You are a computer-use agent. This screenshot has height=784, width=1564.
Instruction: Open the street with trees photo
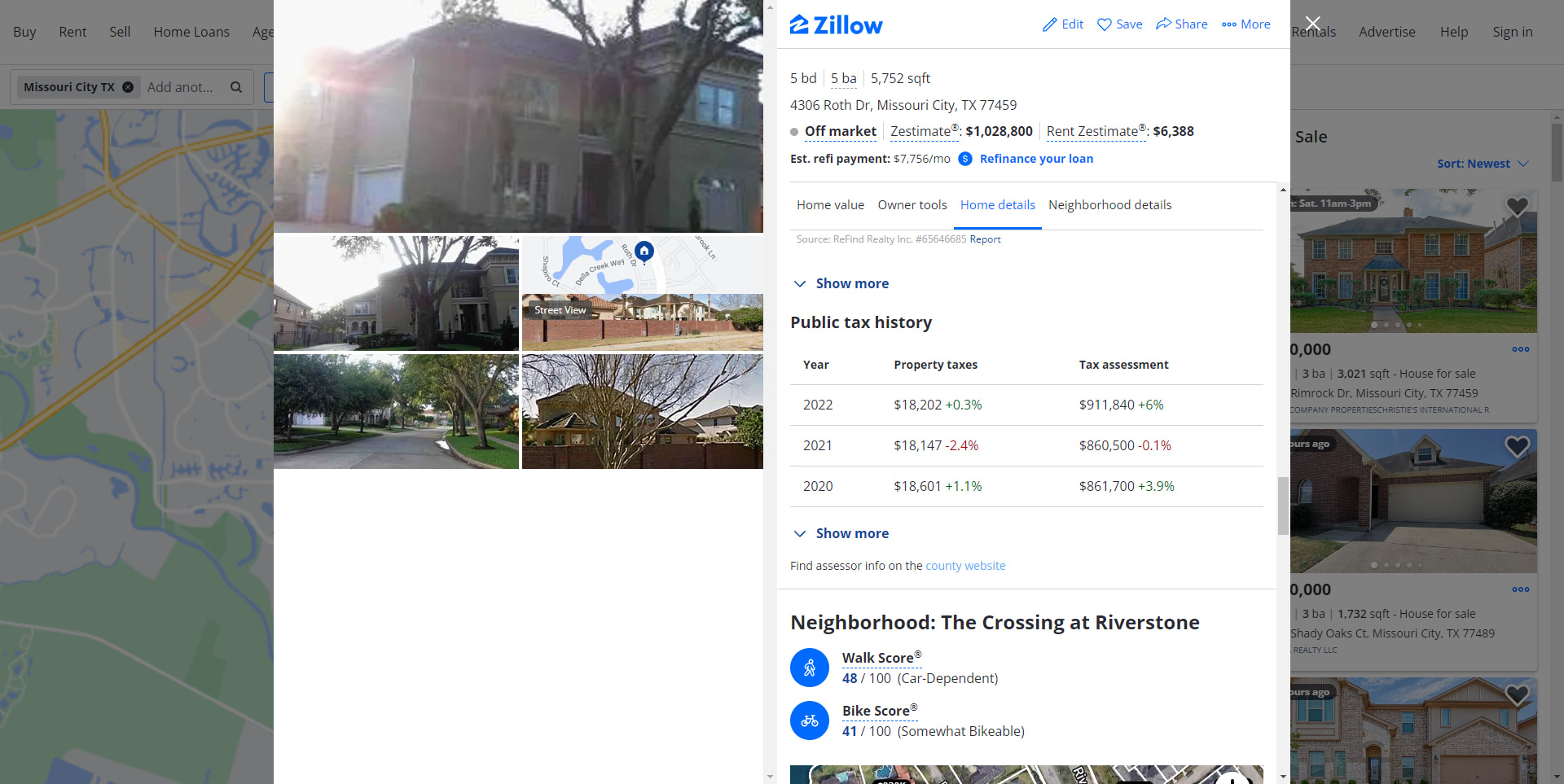coord(396,411)
